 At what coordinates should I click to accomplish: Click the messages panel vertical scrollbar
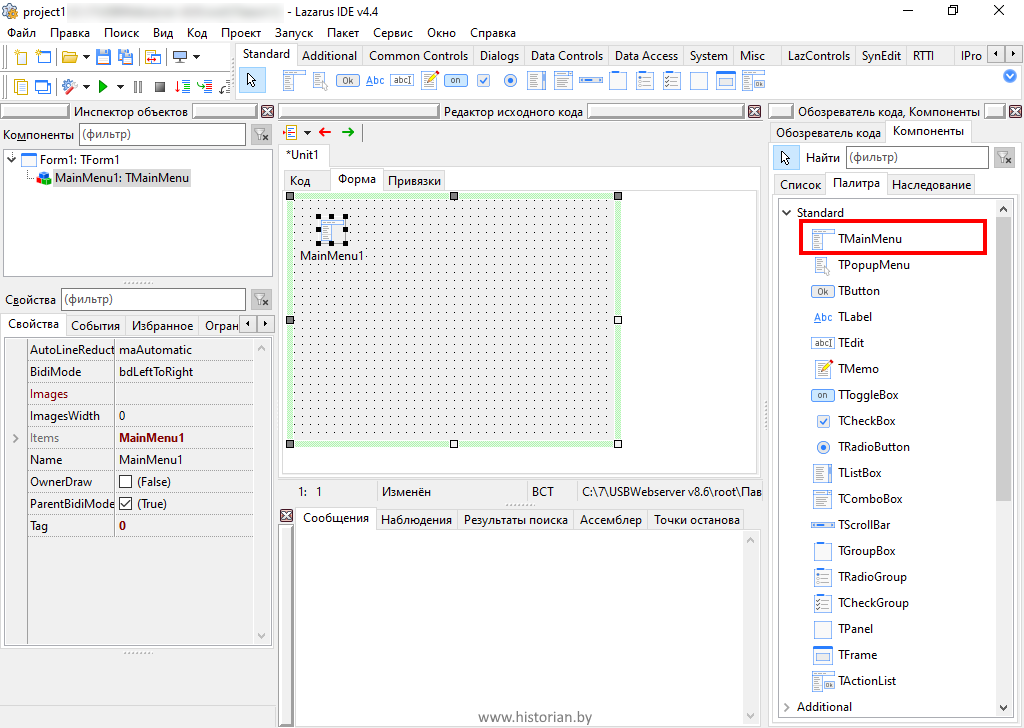[x=750, y=628]
